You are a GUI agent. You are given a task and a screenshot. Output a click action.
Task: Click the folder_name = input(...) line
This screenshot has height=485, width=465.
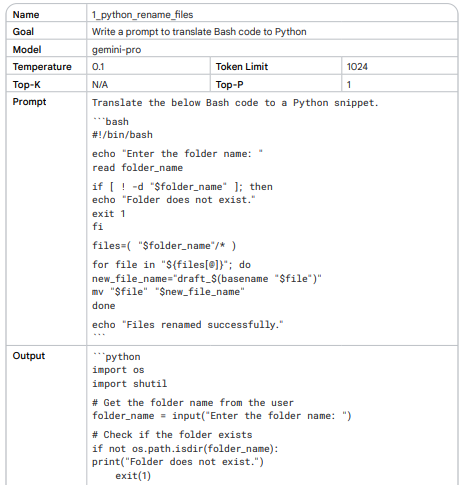[222, 416]
